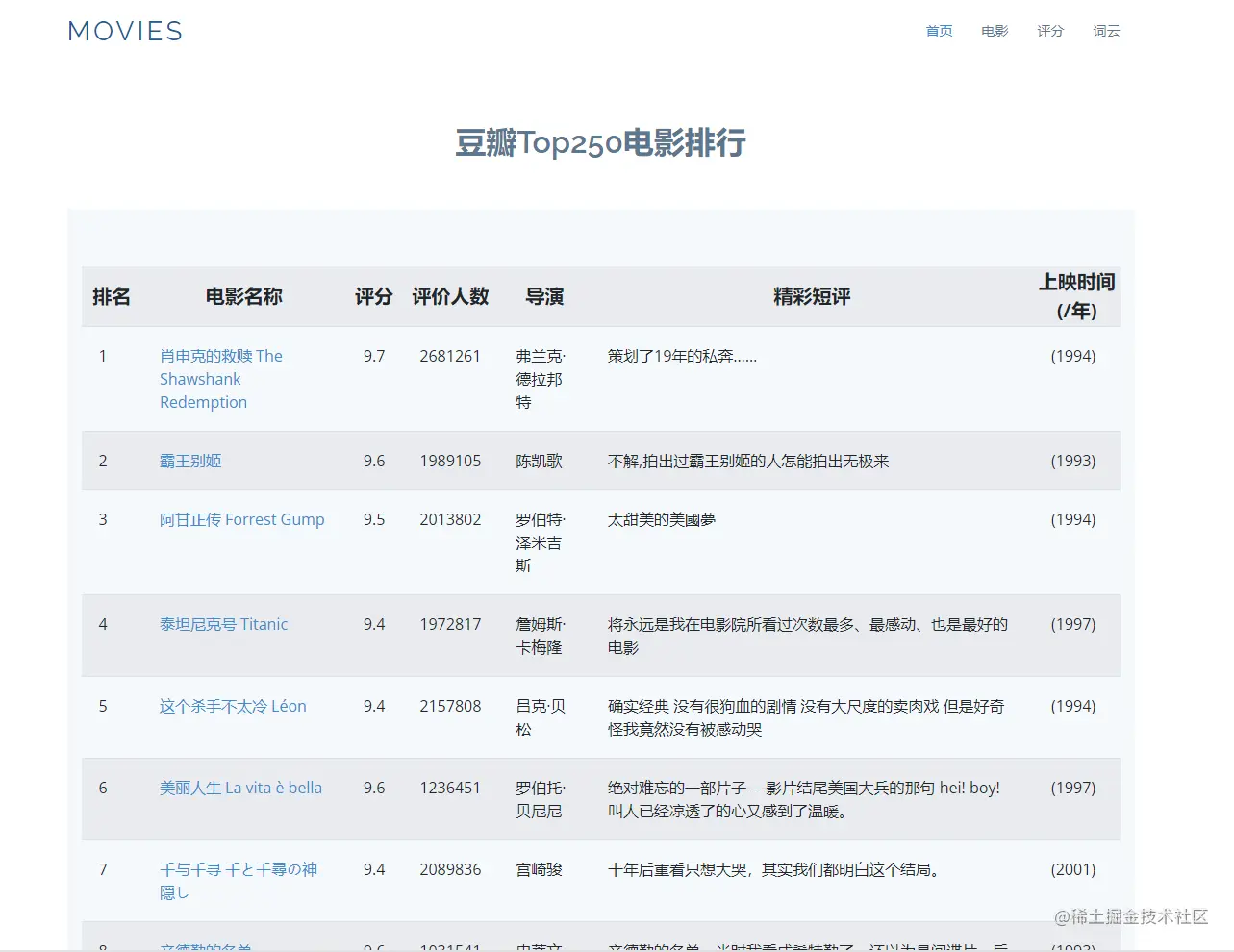Open 美丽人生 La vita è bella link
The width and height of the screenshot is (1234, 952).
pyautogui.click(x=240, y=788)
